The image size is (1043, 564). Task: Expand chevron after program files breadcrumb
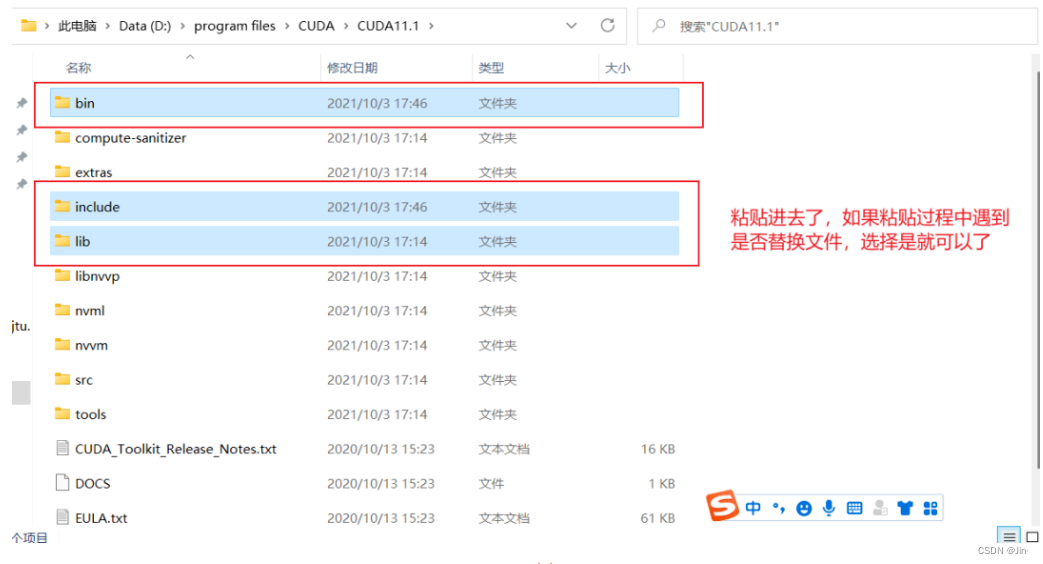[x=287, y=26]
